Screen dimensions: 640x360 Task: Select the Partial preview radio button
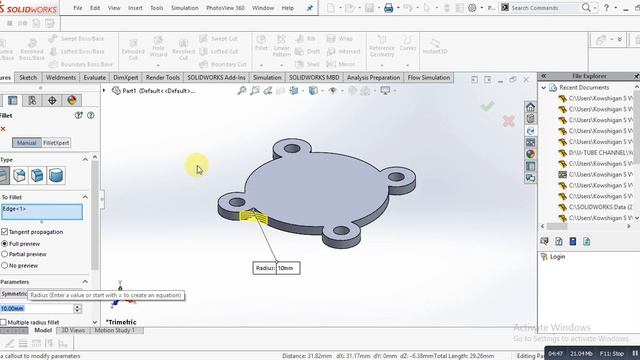(4, 254)
